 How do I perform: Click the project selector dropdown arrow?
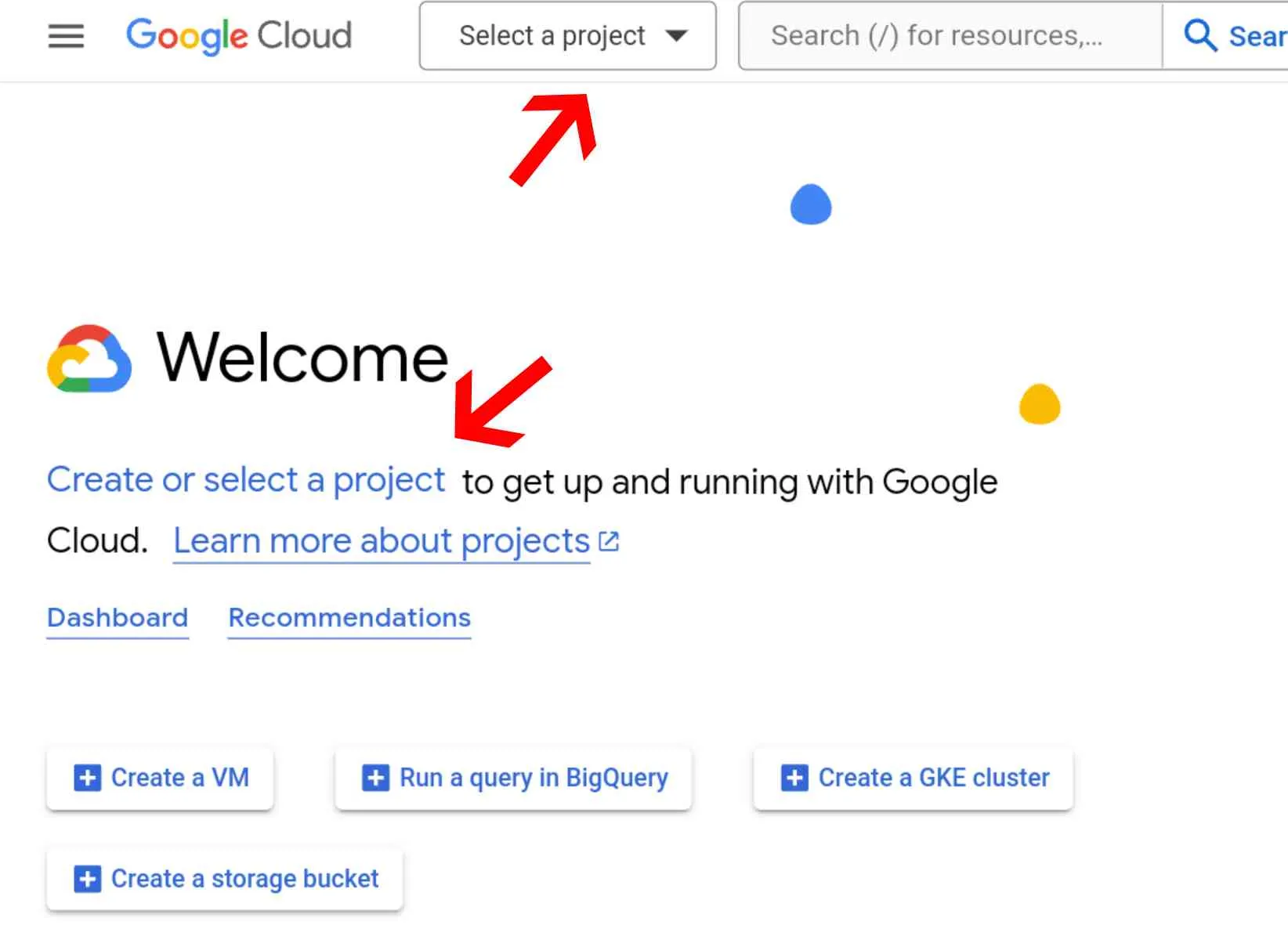676,36
